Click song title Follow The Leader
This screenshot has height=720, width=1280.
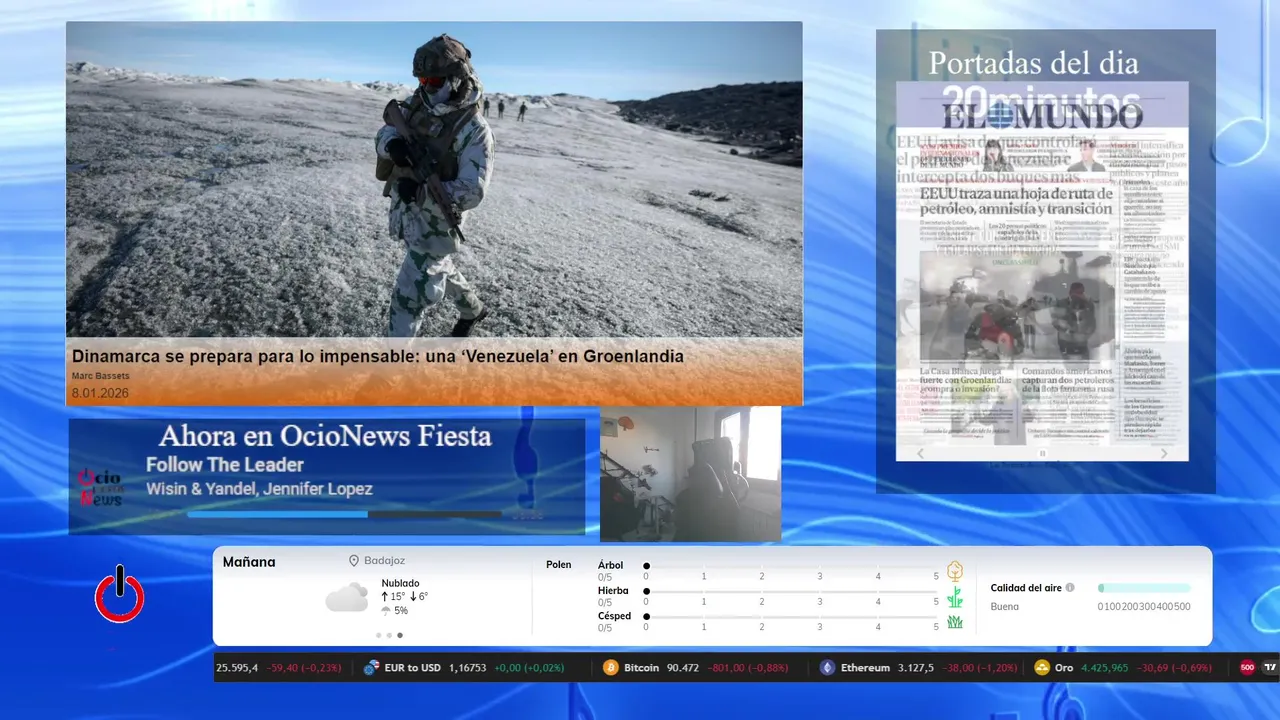[x=225, y=465]
